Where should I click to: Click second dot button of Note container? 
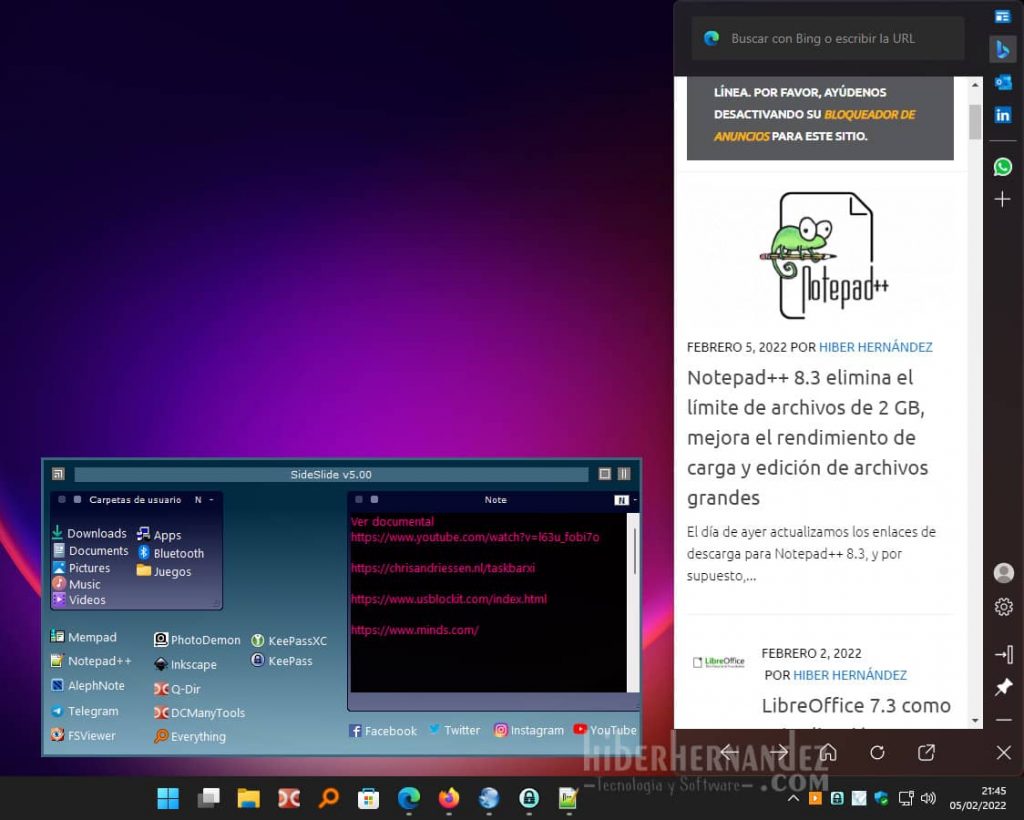click(x=374, y=499)
